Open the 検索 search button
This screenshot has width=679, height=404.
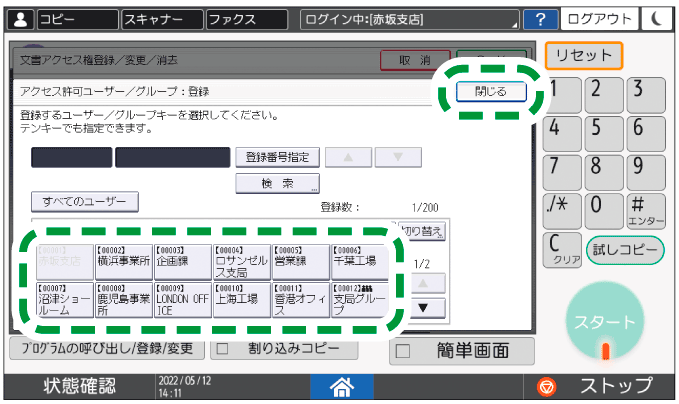tap(278, 184)
